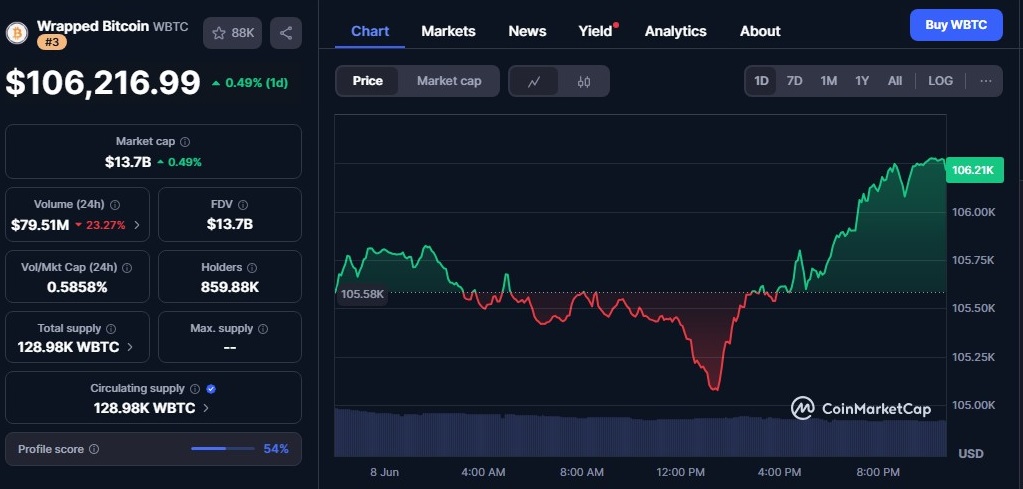1023x489 pixels.
Task: Click the Wrapped Bitcoin coin logo
Action: [x=17, y=33]
